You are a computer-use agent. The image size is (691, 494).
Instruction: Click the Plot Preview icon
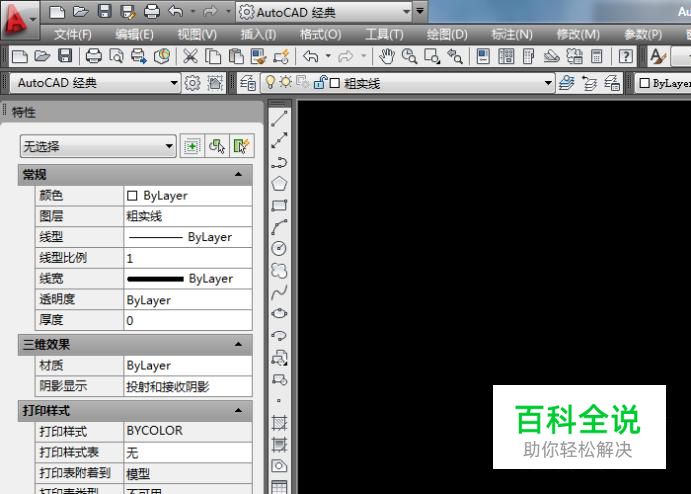(x=117, y=56)
